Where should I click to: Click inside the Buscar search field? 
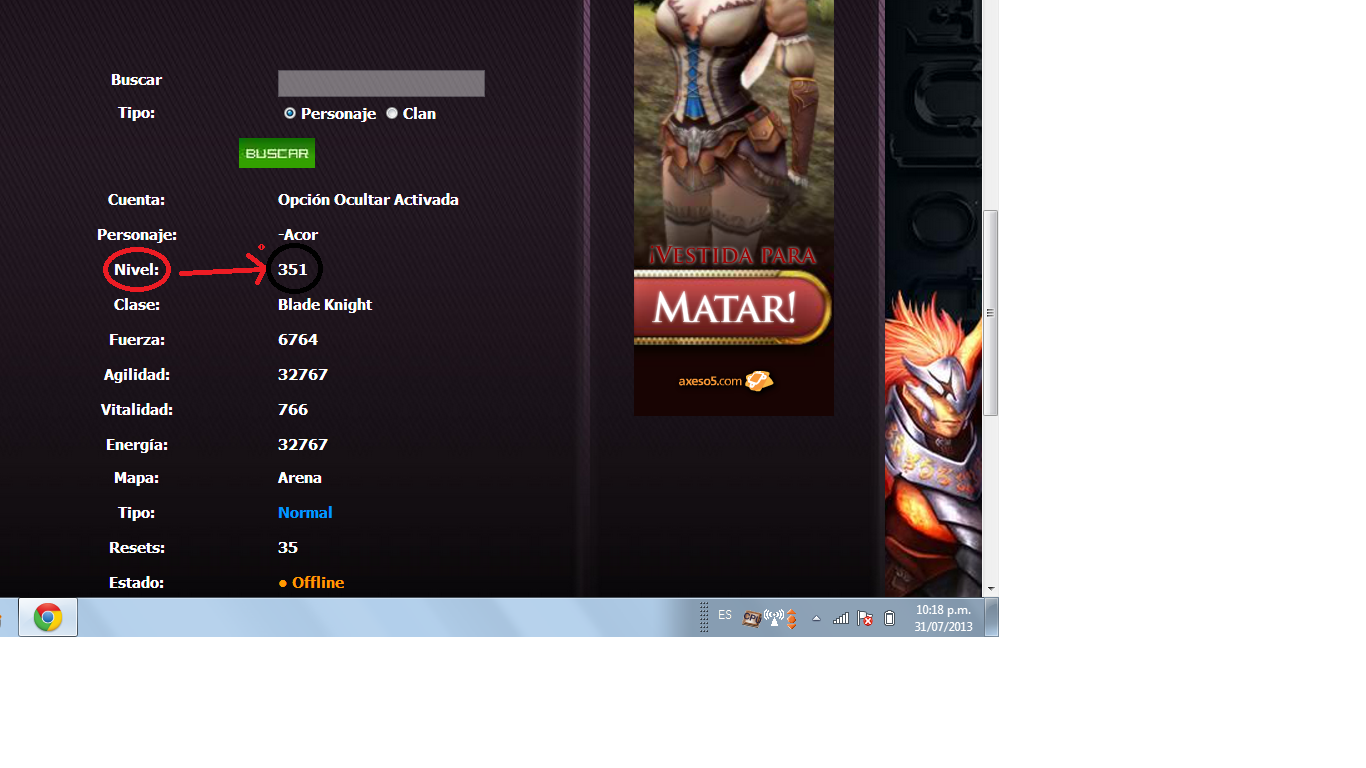tap(381, 84)
